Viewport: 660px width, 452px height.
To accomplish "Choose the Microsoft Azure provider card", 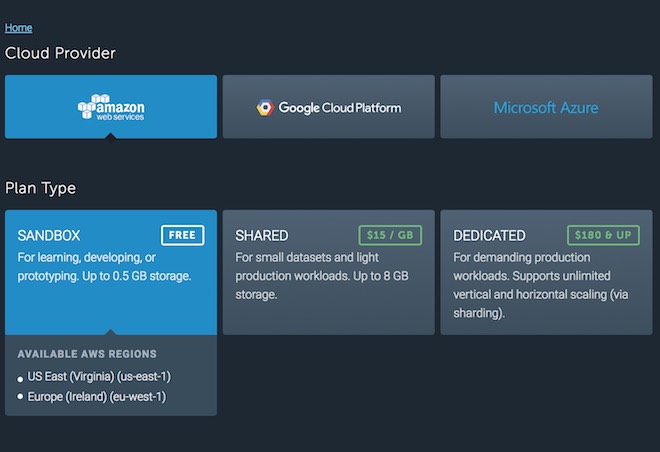I will point(546,107).
